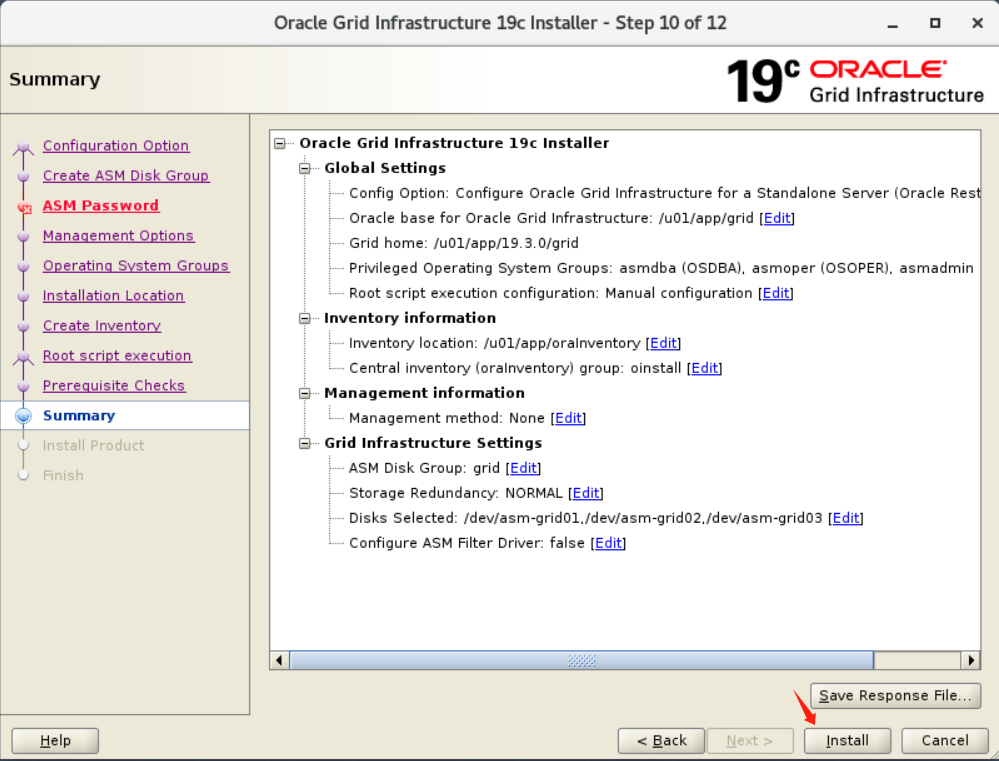Click the Management Options step bullet

point(24,236)
